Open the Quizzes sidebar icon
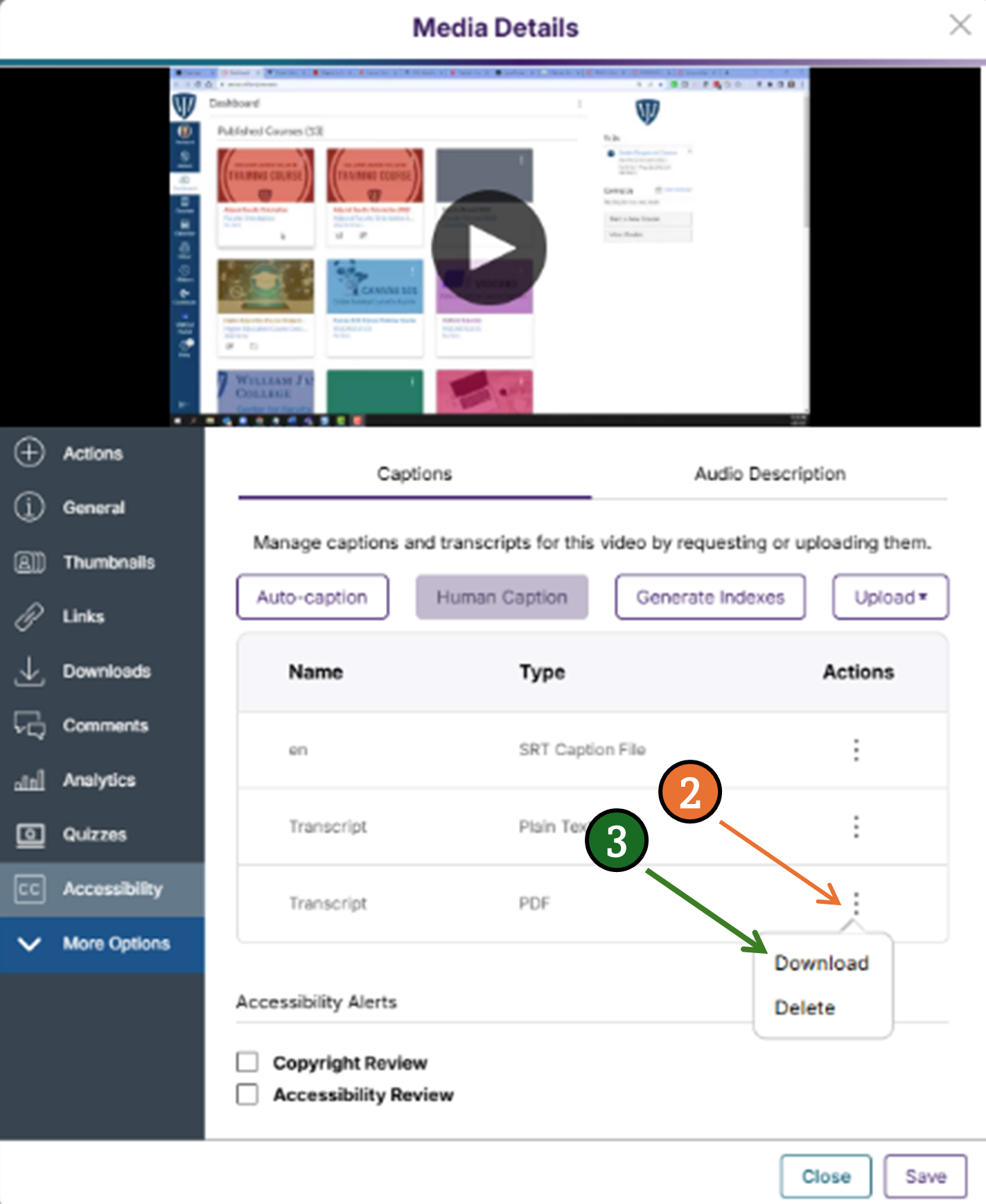This screenshot has height=1204, width=986. (29, 834)
